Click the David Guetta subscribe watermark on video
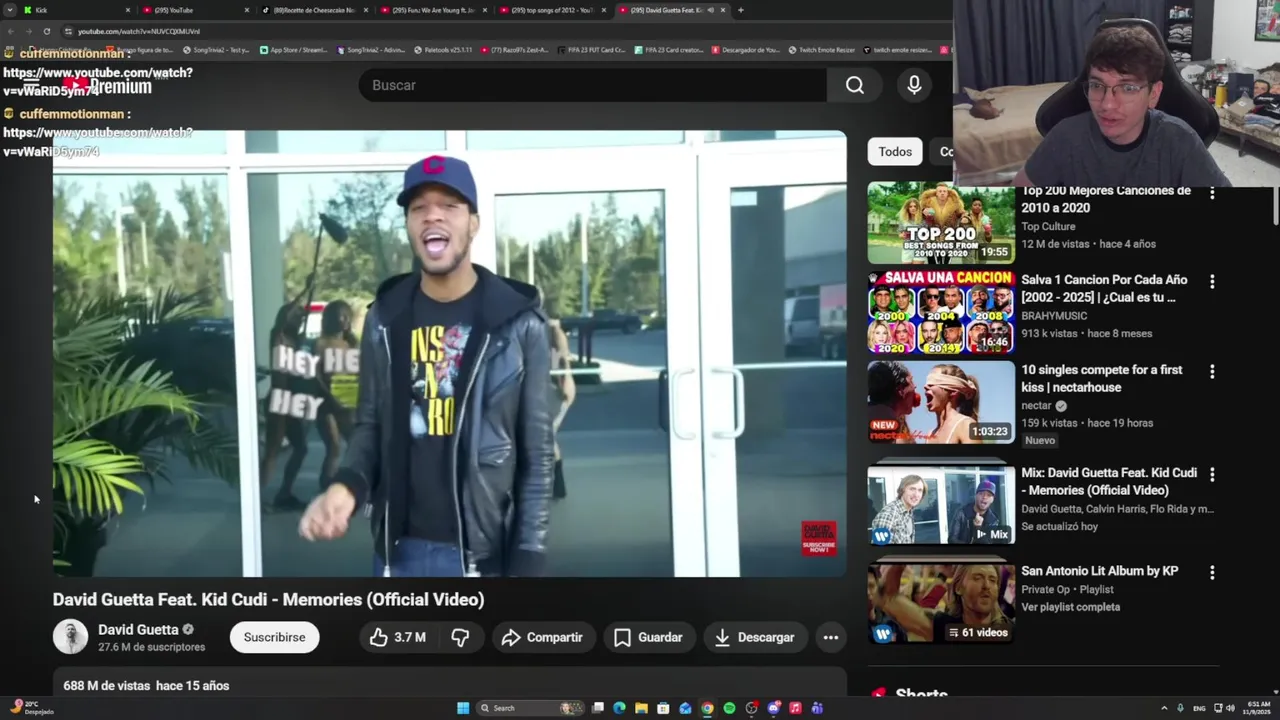Viewport: 1280px width, 720px height. (818, 538)
